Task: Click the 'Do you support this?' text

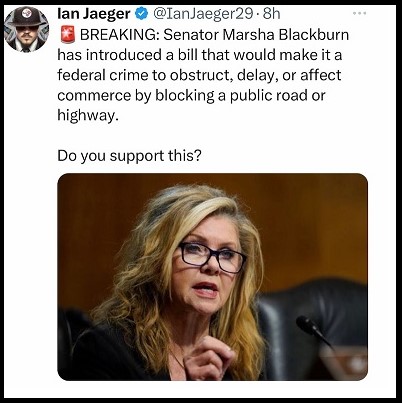Action: click(x=129, y=156)
